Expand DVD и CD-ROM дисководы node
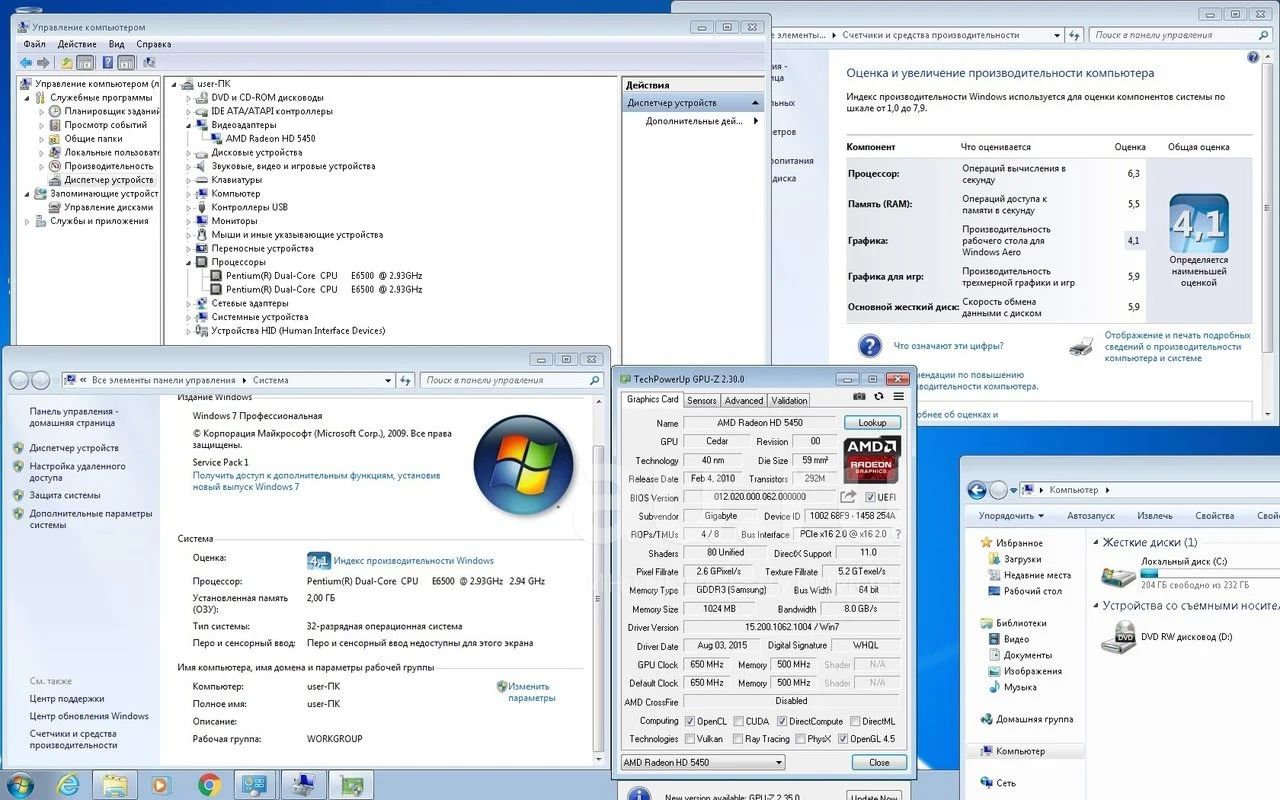1280x800 pixels. click(x=188, y=98)
